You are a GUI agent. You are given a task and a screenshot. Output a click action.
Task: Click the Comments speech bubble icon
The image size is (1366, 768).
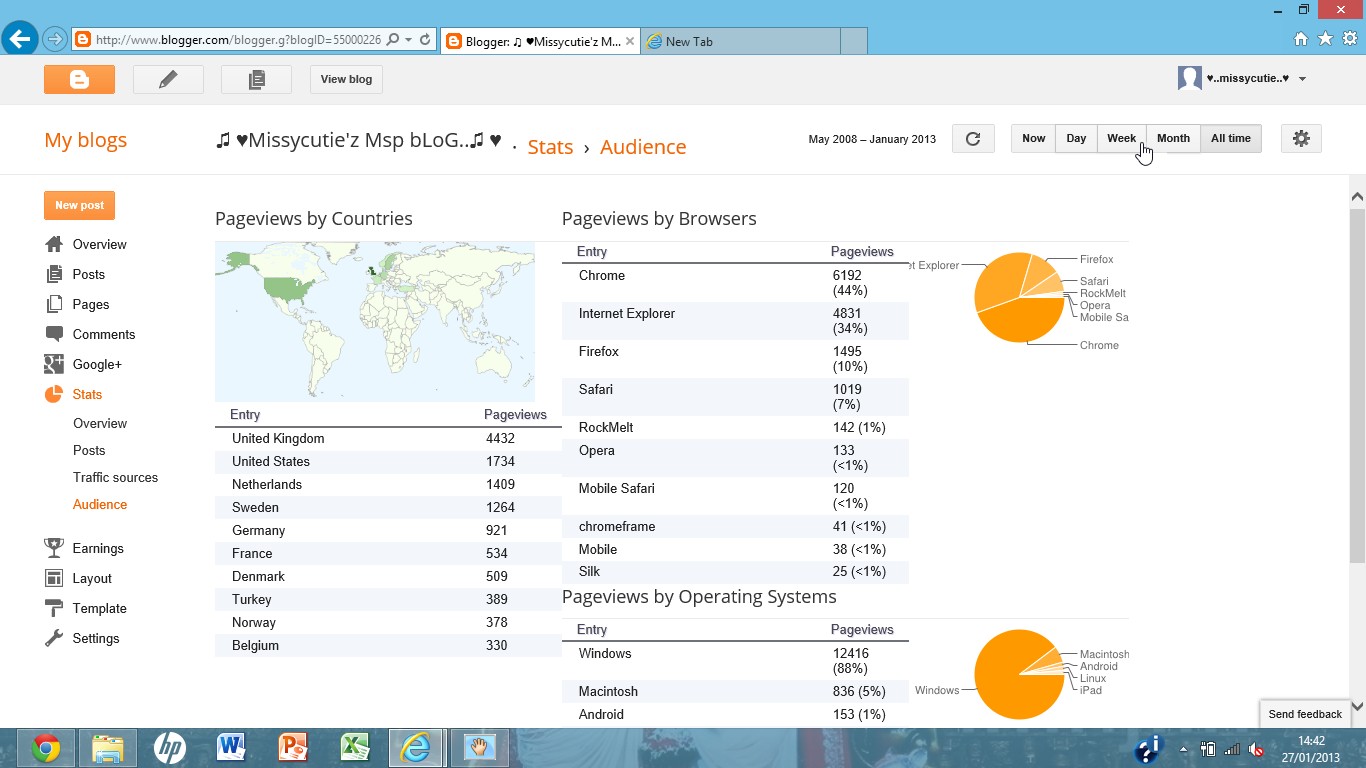pos(54,334)
